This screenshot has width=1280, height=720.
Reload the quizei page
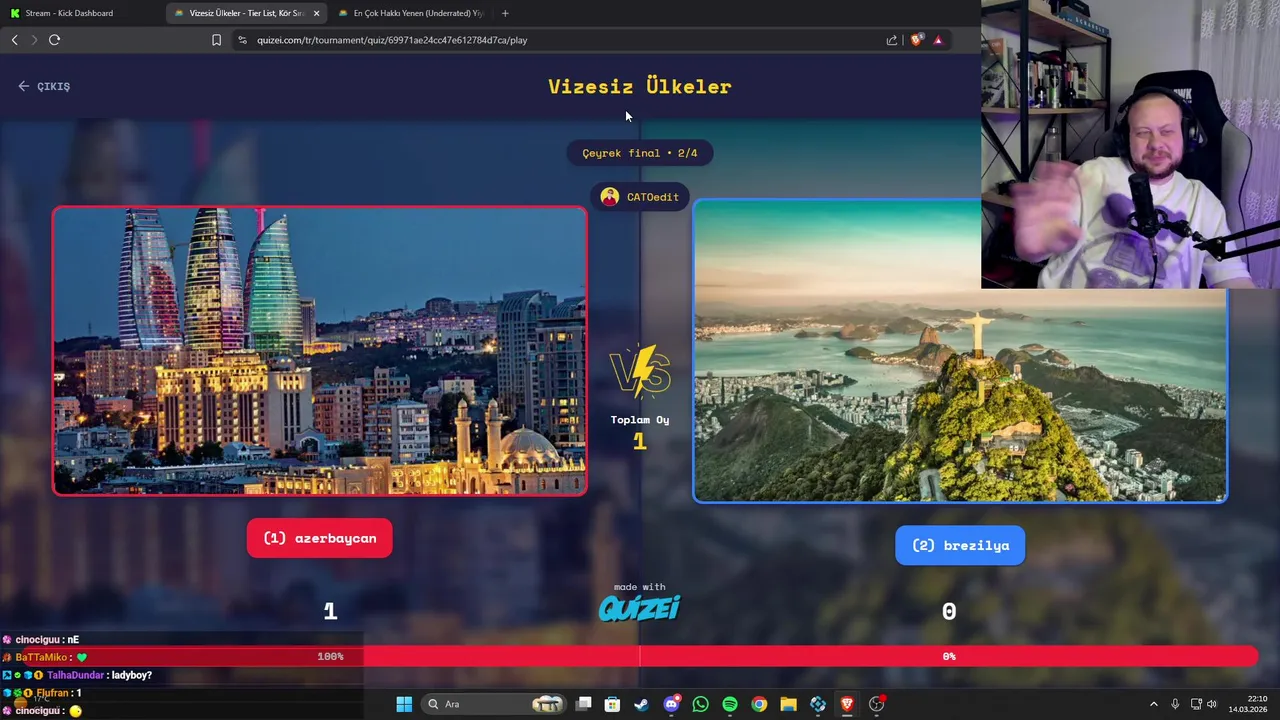point(54,40)
